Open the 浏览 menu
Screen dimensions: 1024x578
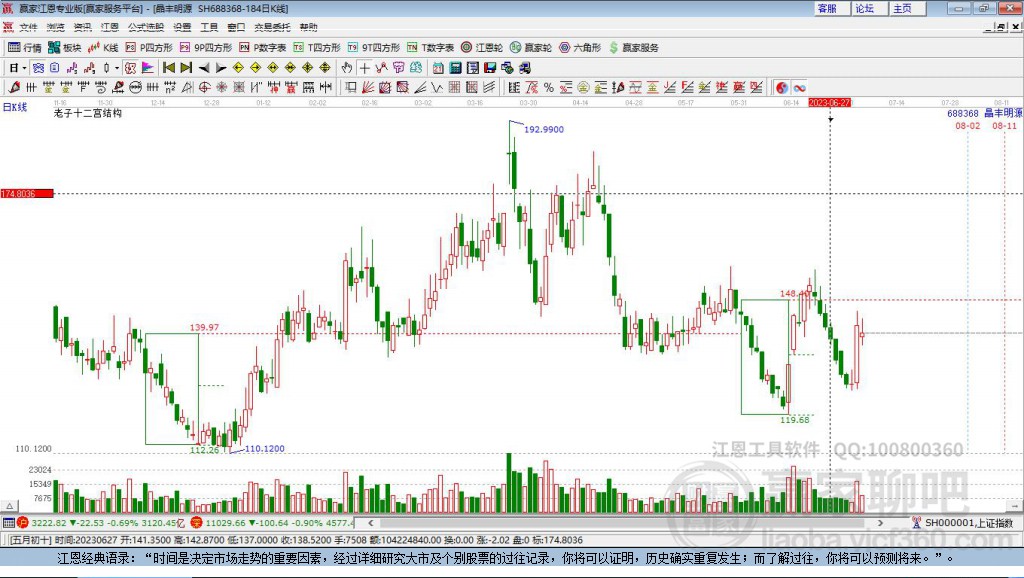tap(56, 27)
